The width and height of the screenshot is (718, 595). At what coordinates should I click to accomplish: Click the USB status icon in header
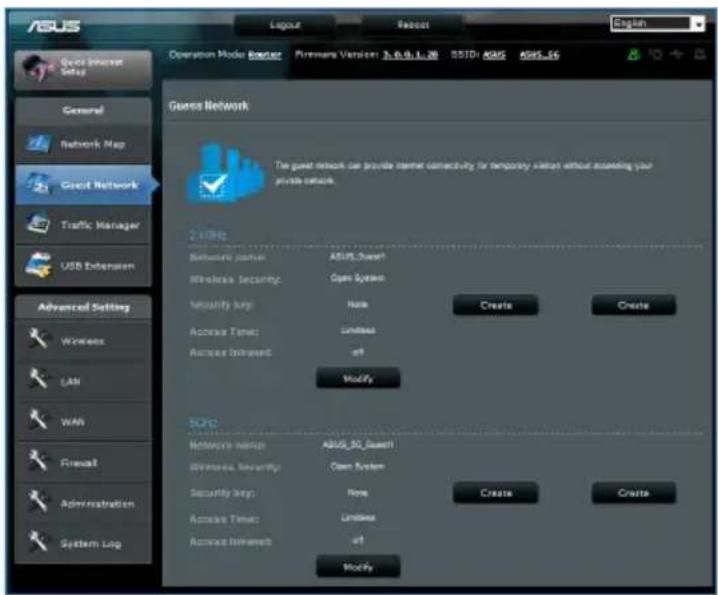coord(677,55)
